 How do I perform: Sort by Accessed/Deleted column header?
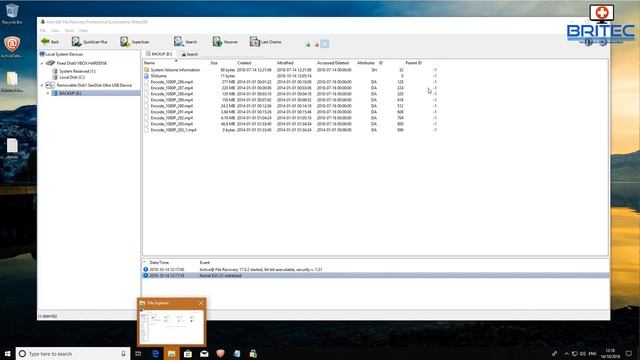335,63
